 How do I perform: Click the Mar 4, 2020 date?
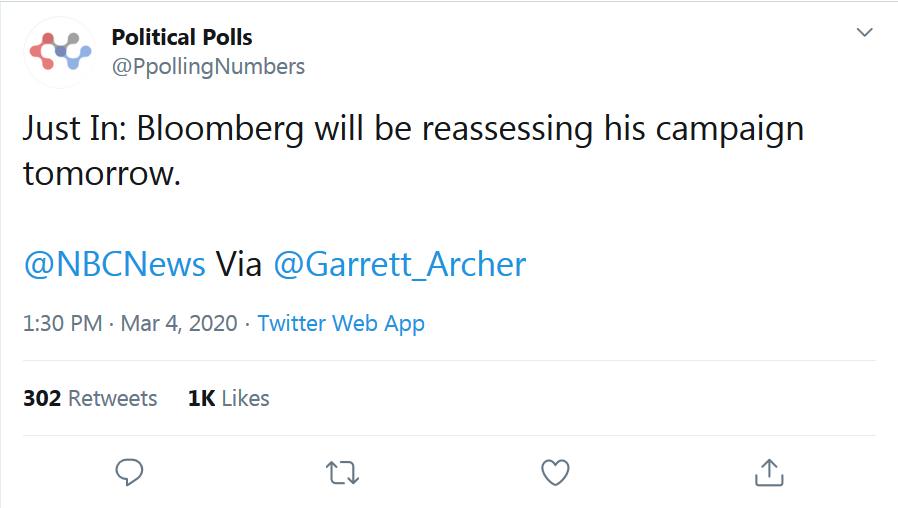pyautogui.click(x=179, y=324)
